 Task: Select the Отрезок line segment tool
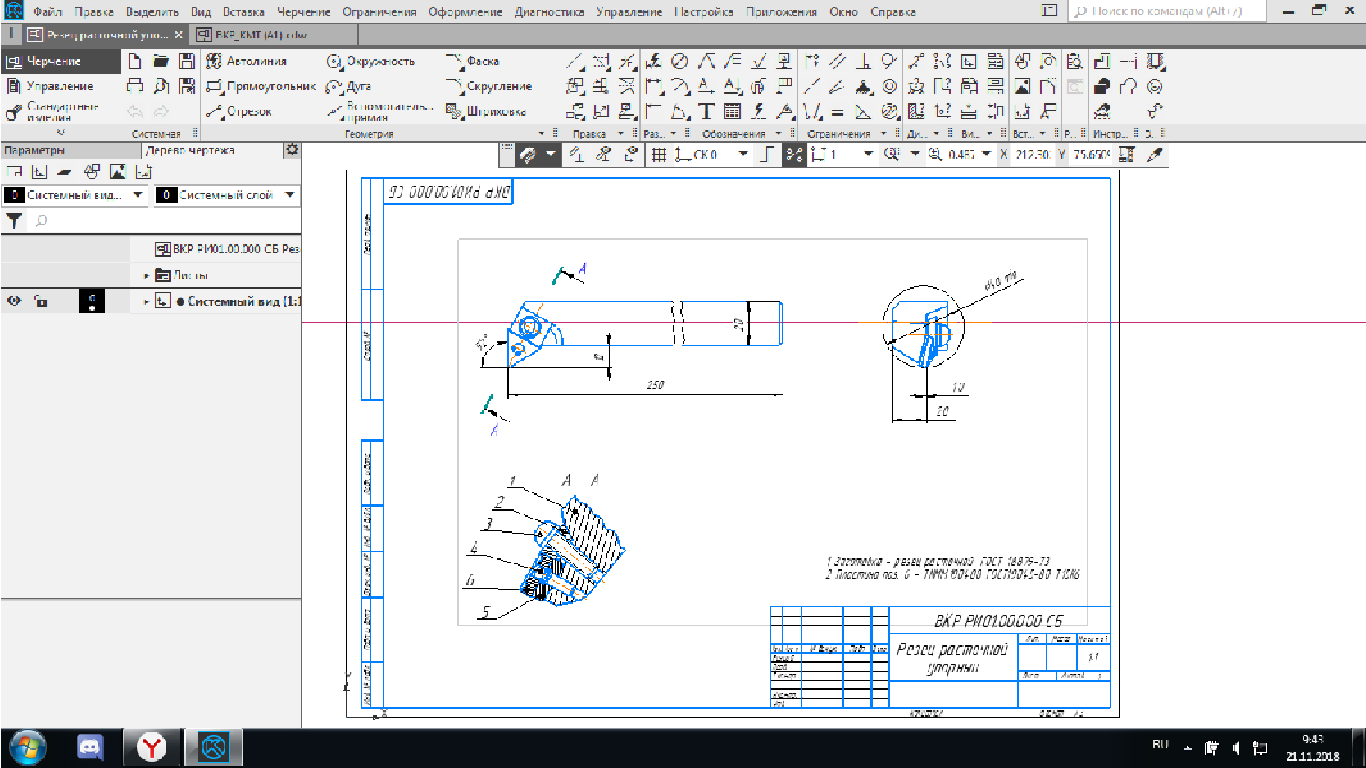click(239, 111)
